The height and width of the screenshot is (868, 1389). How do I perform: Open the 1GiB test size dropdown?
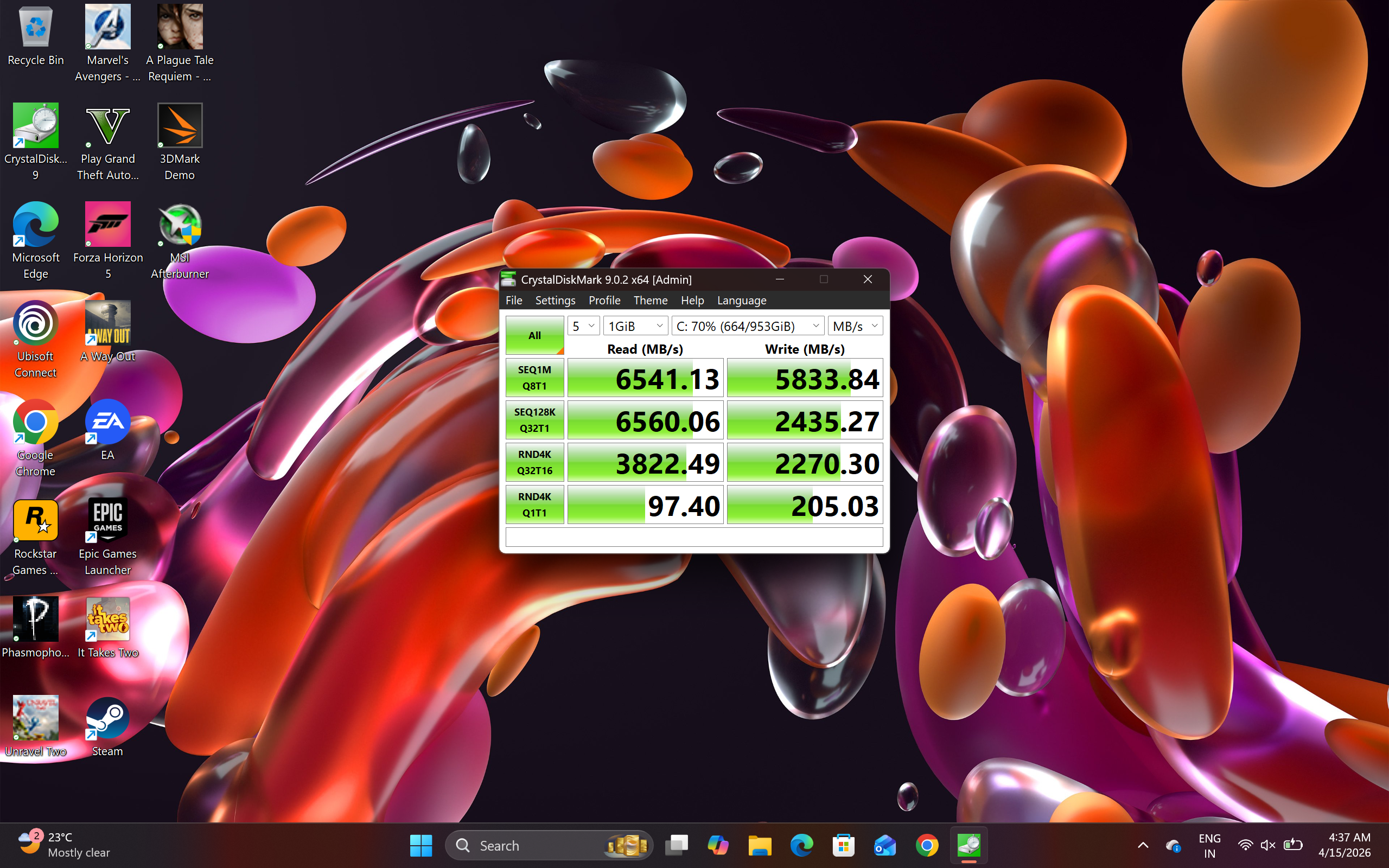pyautogui.click(x=635, y=326)
